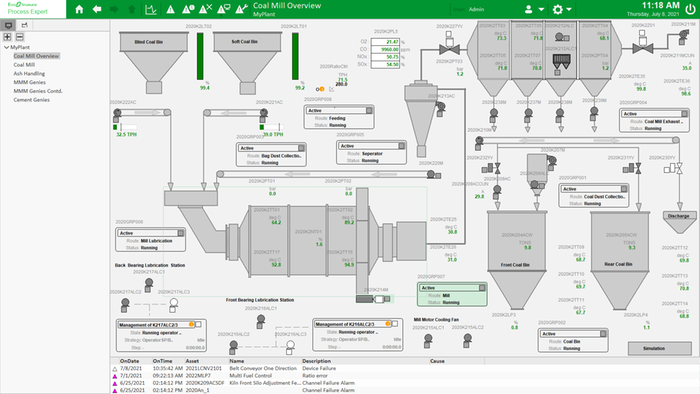Click the Discharge hopper symbol
The image size is (700, 394).
tap(679, 223)
